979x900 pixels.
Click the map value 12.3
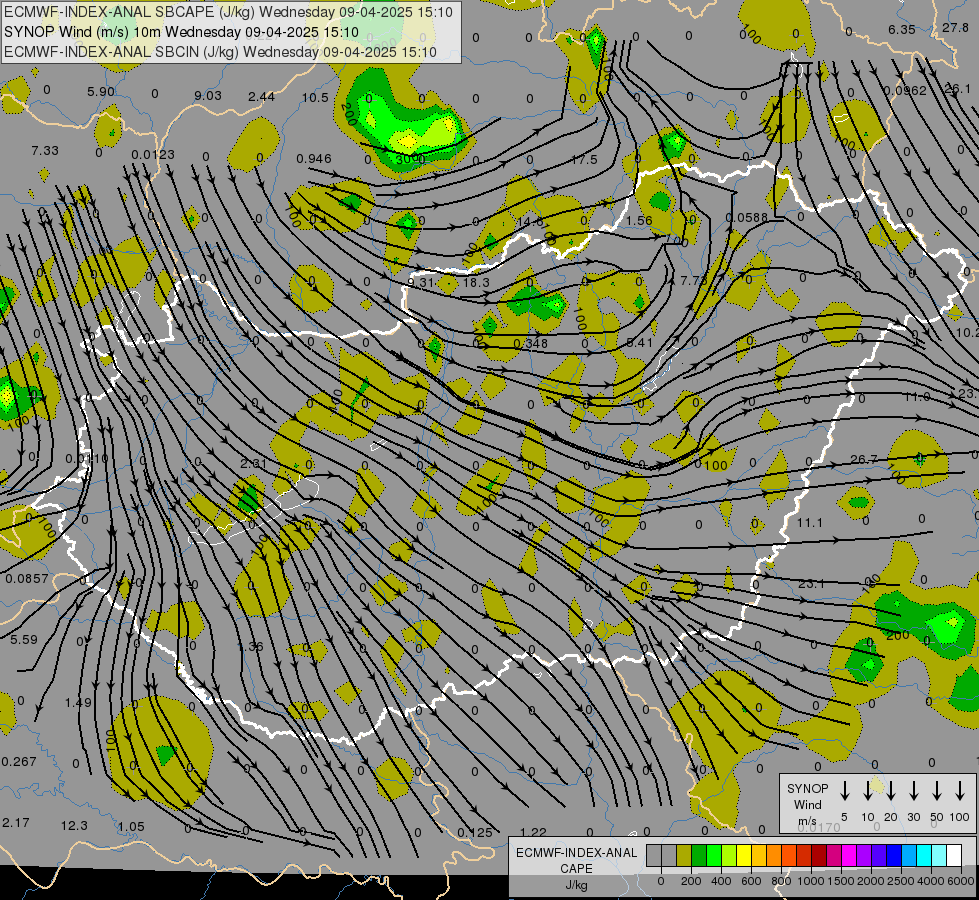tap(74, 826)
